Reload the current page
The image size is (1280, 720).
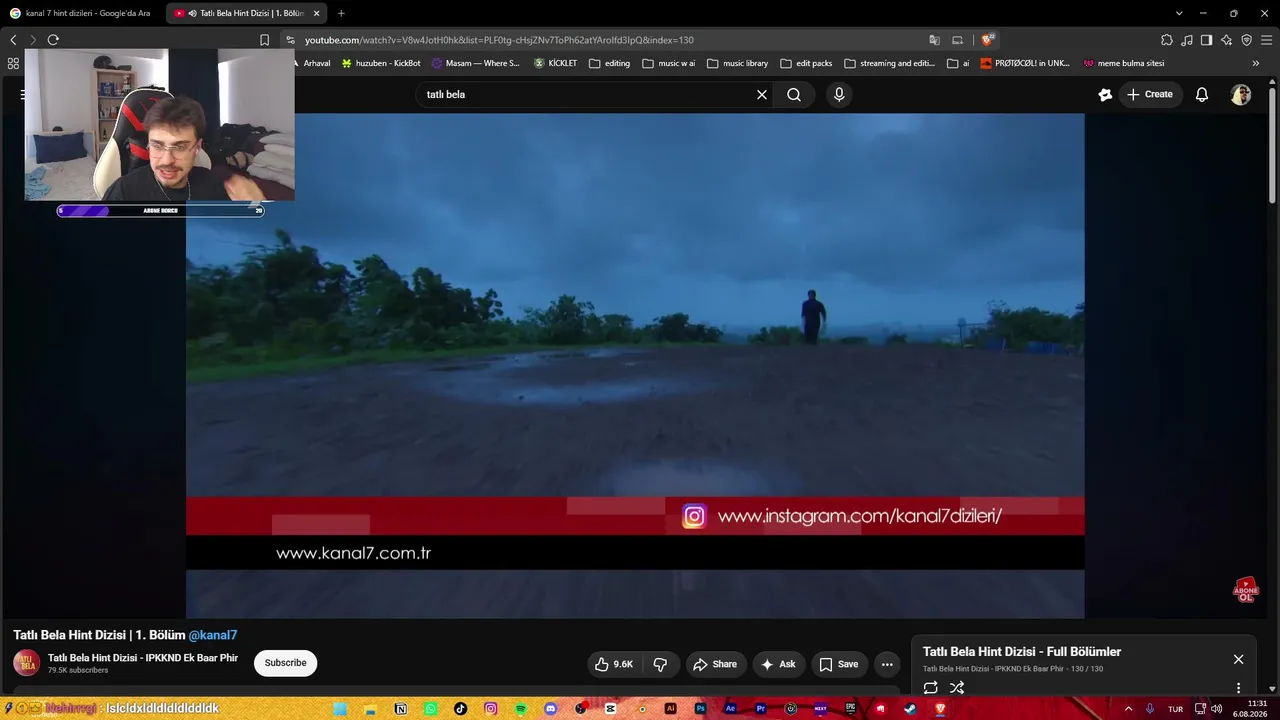(53, 40)
